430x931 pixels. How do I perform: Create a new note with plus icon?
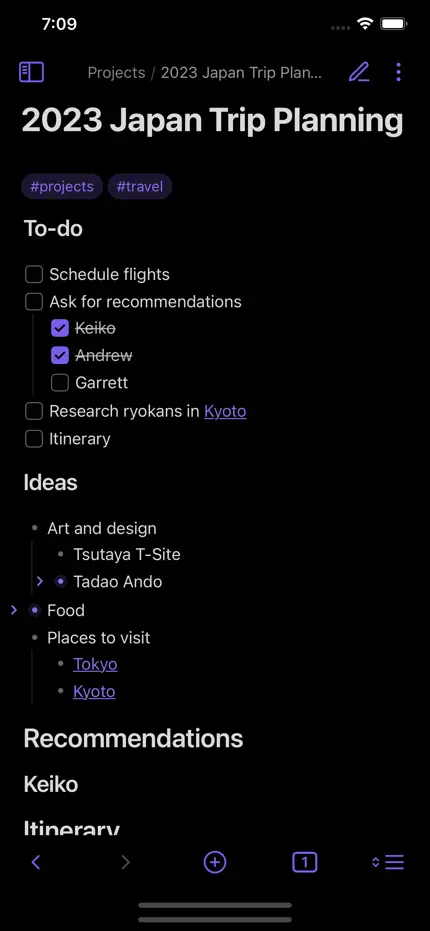coord(215,862)
